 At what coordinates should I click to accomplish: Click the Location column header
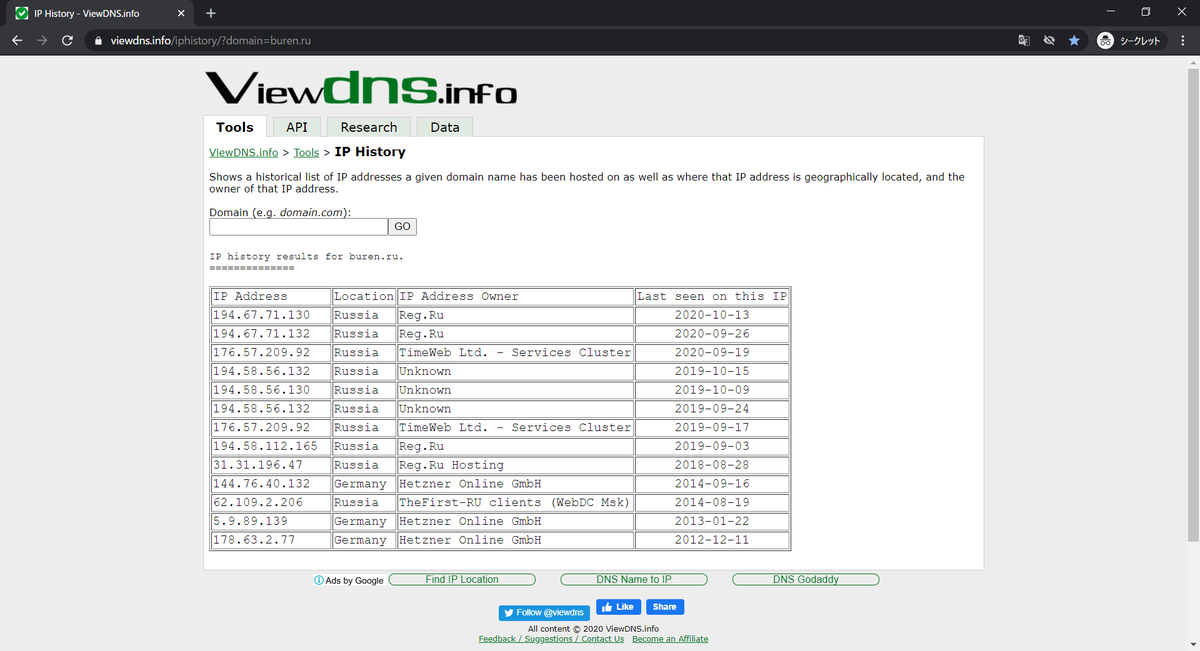click(364, 296)
